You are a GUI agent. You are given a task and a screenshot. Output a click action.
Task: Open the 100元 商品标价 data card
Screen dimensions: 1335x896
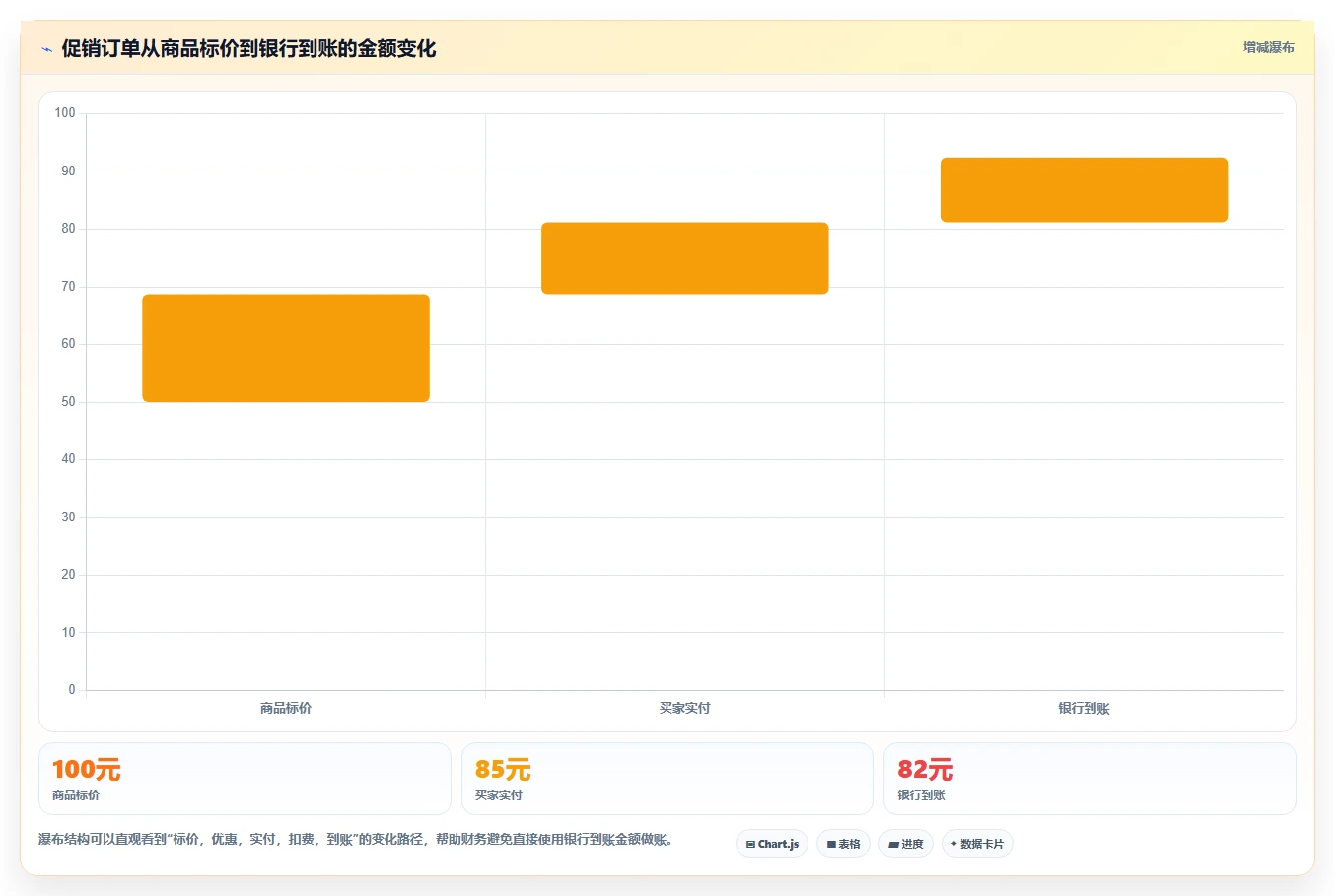(x=245, y=779)
